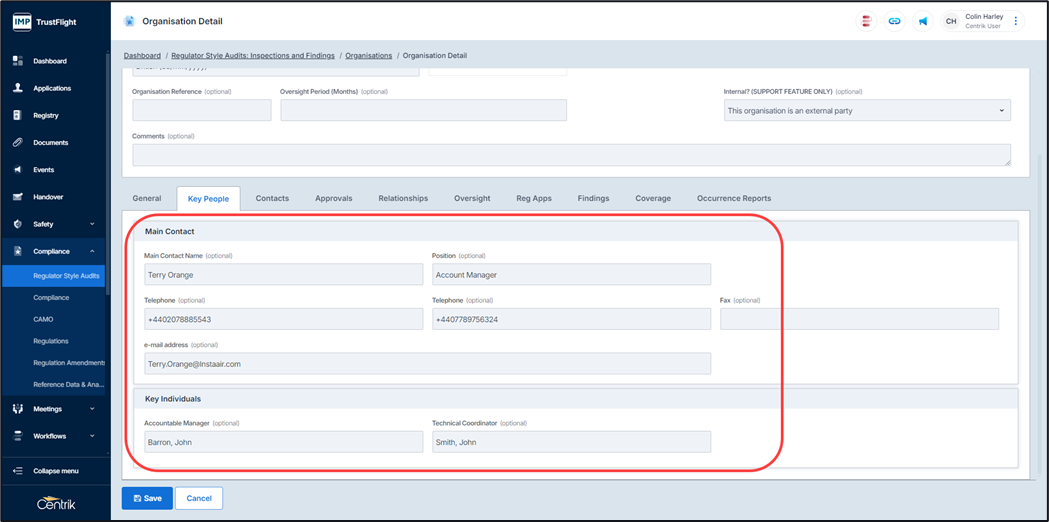Expand the Meetings sidebar section
The image size is (1049, 522).
(x=92, y=409)
